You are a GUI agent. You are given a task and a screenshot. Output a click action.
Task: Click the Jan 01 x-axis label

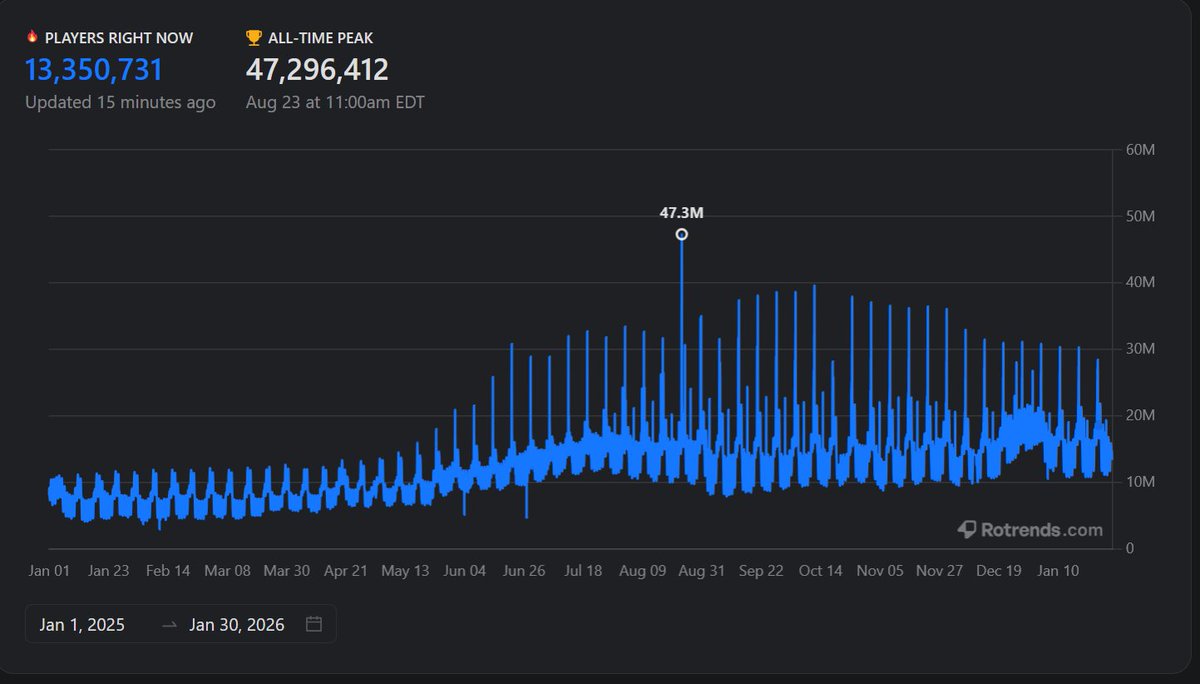coord(50,571)
